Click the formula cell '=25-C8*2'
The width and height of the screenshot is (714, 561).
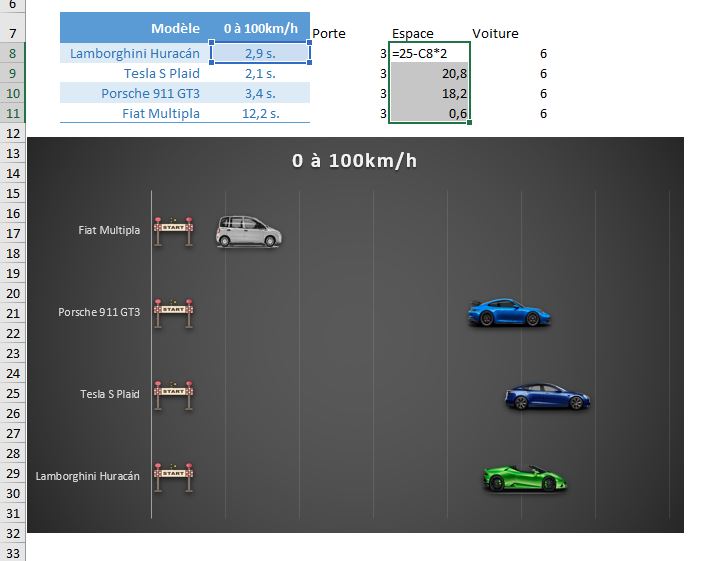tap(429, 53)
